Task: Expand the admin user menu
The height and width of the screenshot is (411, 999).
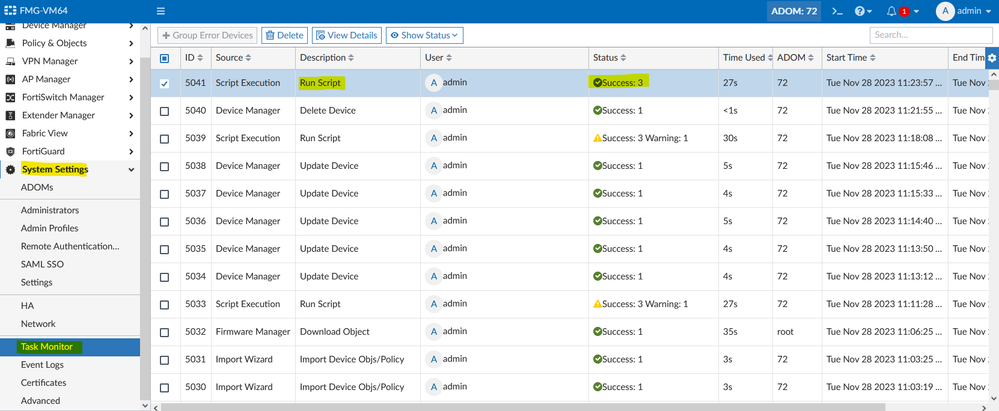Action: coord(965,11)
